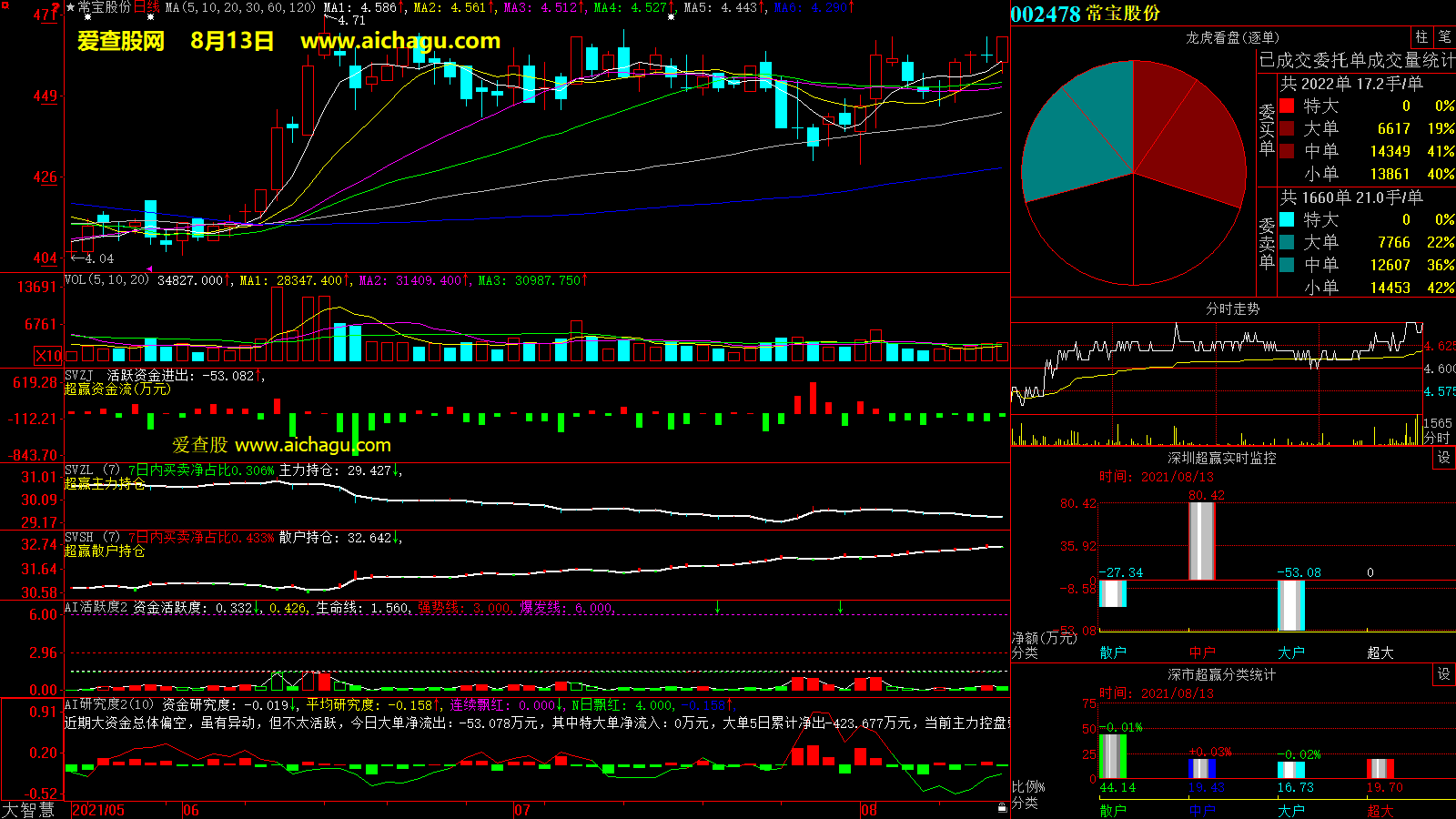Click the first white info marker under stock name

click(x=87, y=17)
